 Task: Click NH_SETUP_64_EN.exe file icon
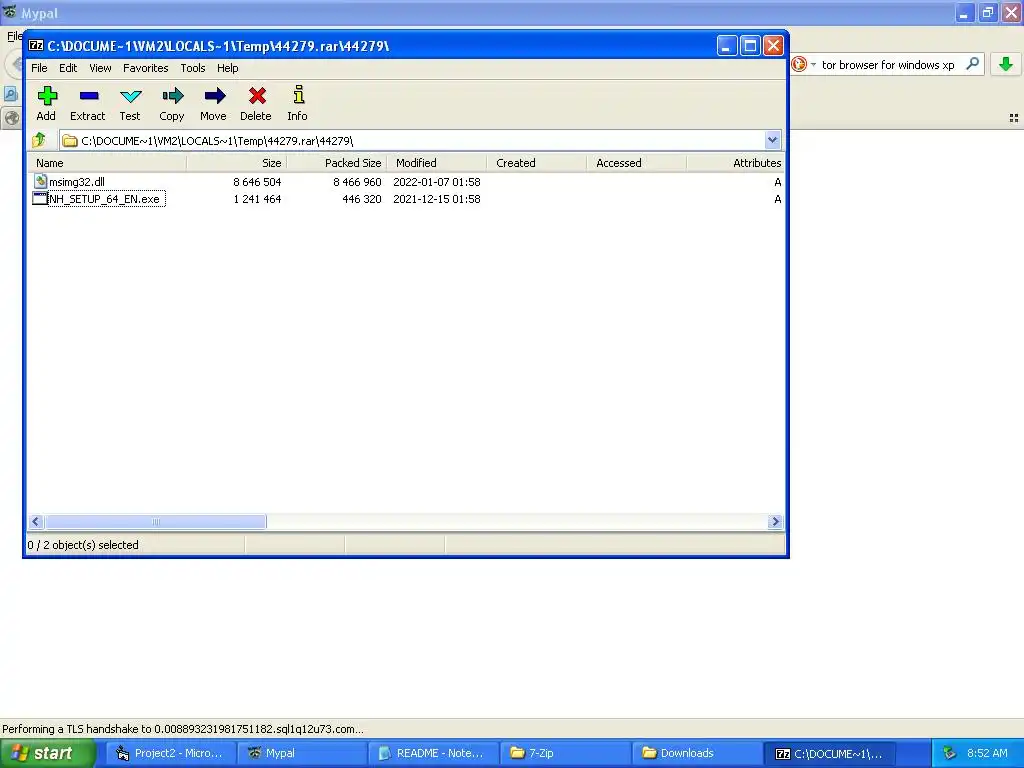(x=40, y=199)
